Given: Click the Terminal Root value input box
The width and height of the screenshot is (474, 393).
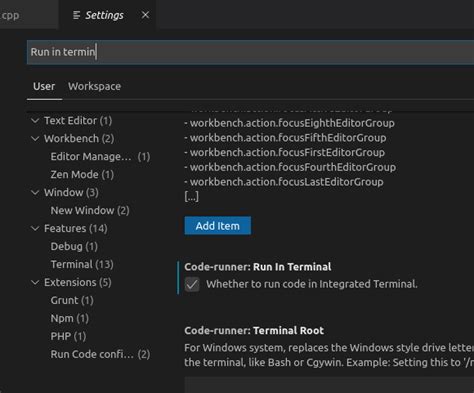Looking at the screenshot, I should (329, 385).
